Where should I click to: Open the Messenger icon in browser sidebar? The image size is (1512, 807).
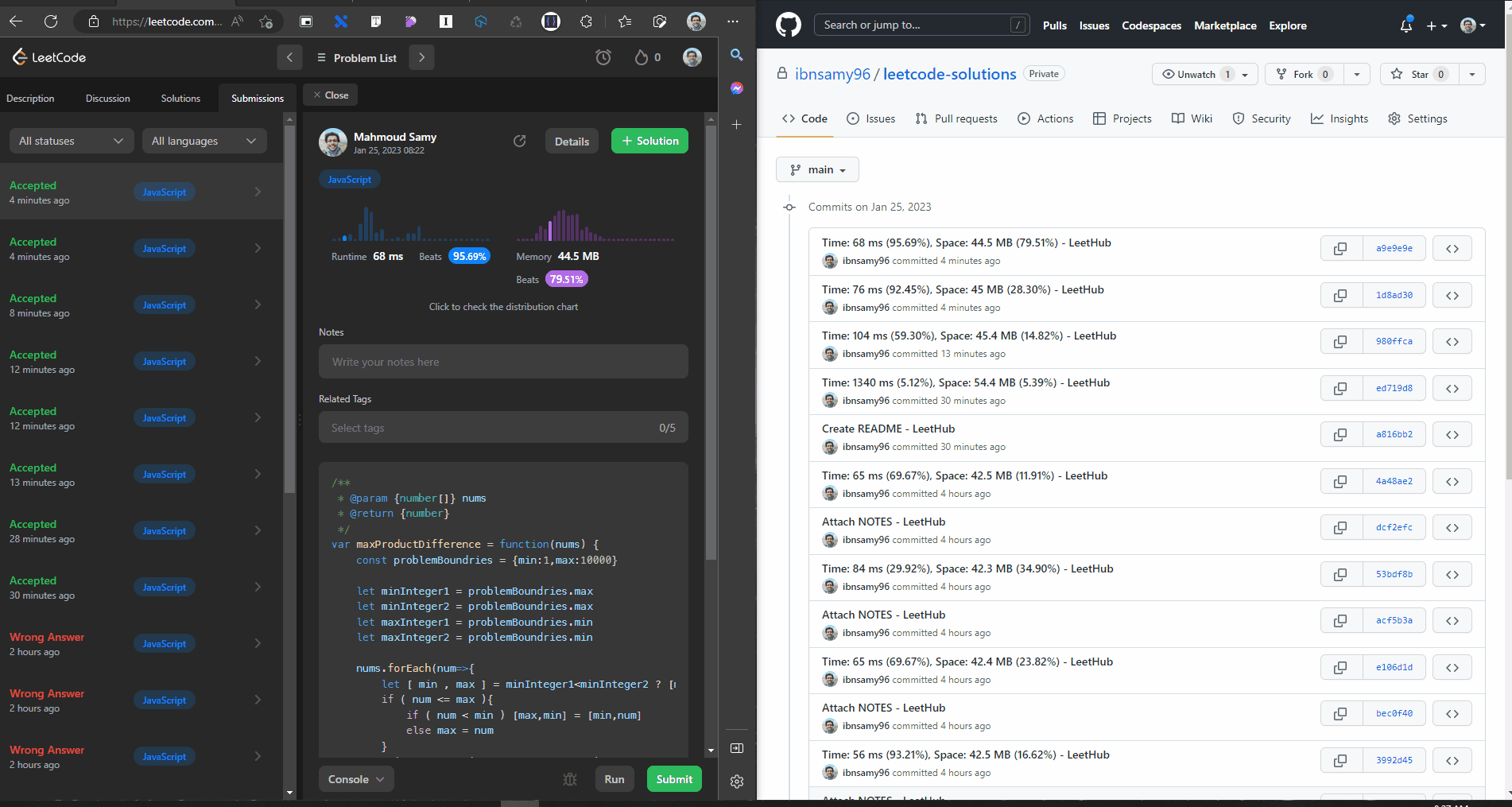click(x=737, y=88)
